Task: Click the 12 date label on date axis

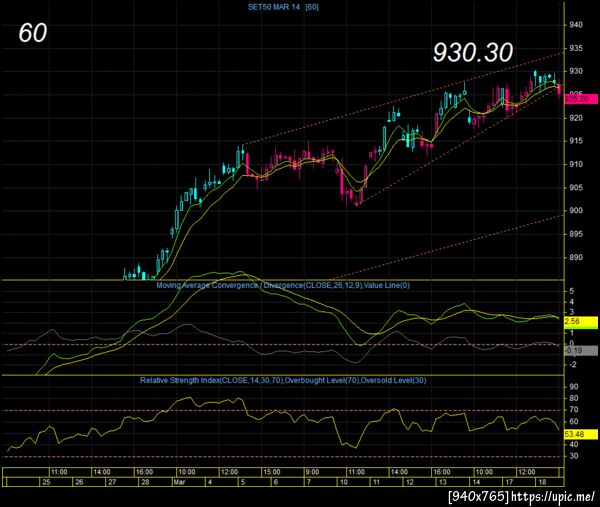Action: (410, 482)
